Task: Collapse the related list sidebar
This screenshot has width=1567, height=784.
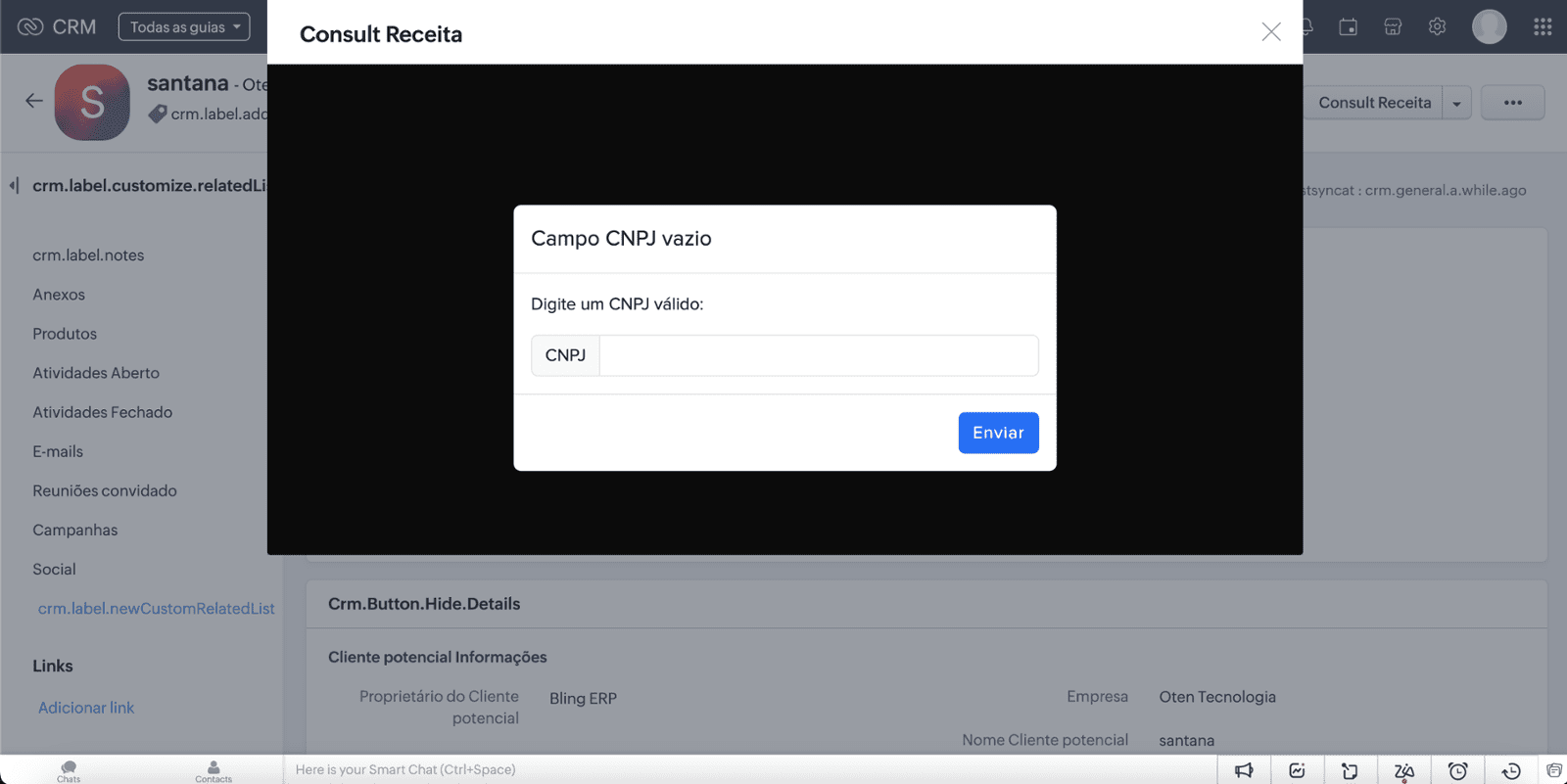Action: (14, 185)
